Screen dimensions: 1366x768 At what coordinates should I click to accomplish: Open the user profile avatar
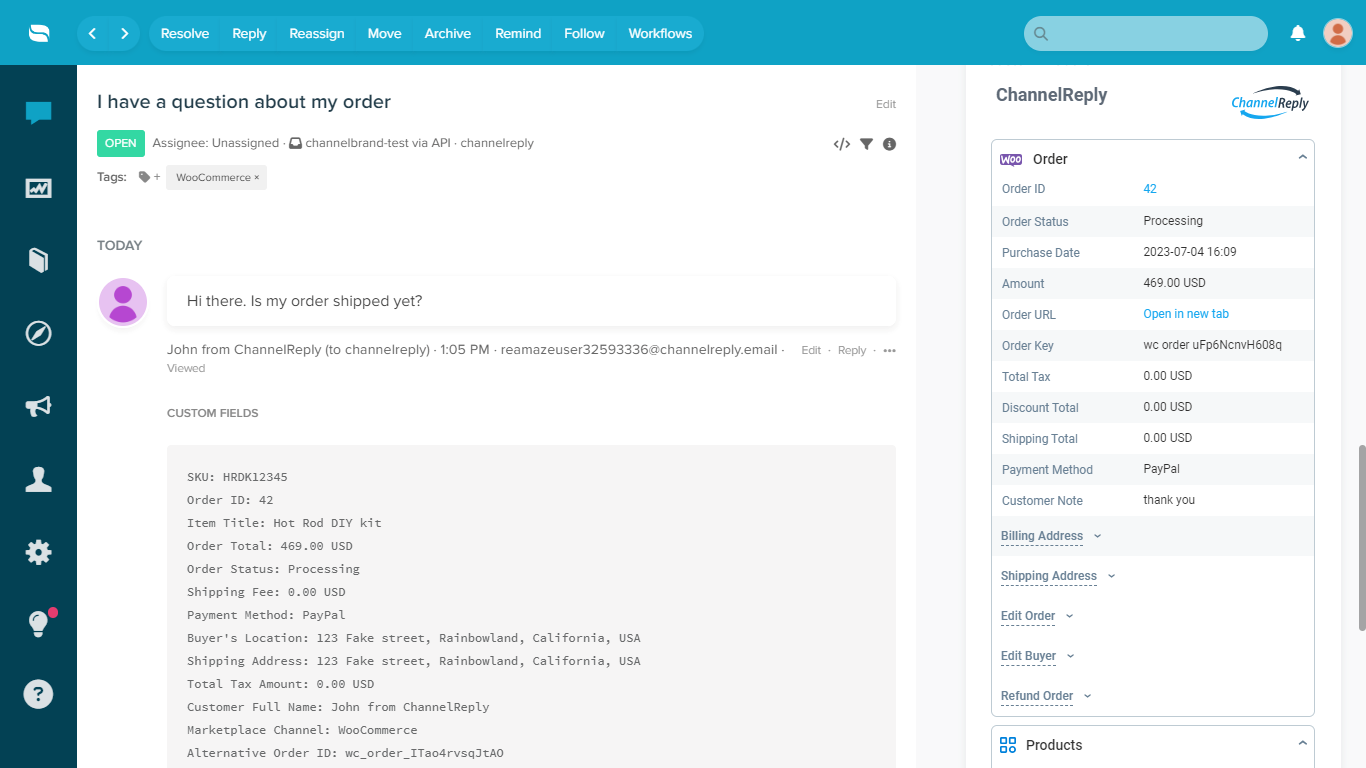(x=1338, y=33)
